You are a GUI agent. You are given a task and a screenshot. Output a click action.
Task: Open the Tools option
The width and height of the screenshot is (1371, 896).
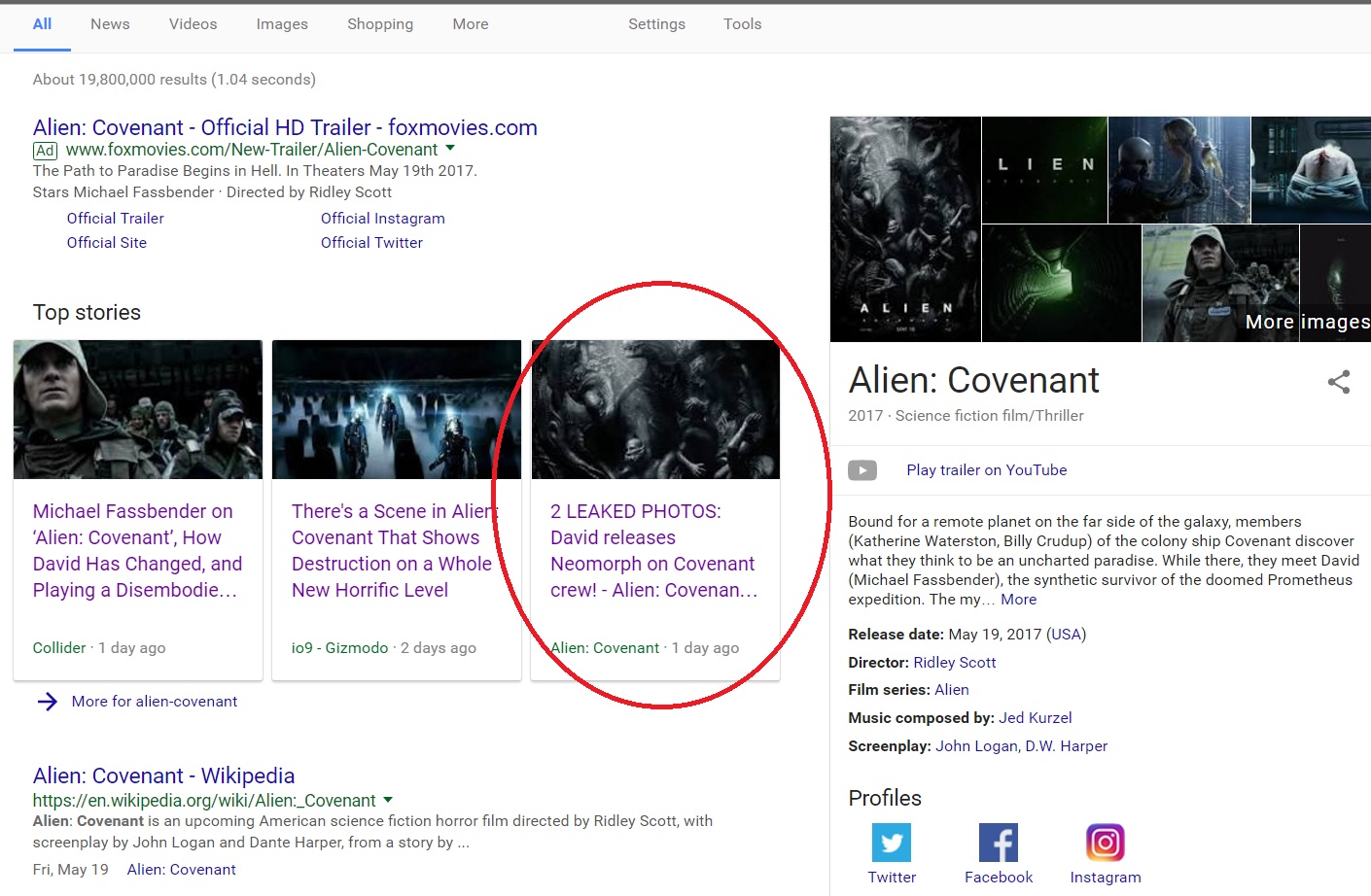tap(742, 24)
